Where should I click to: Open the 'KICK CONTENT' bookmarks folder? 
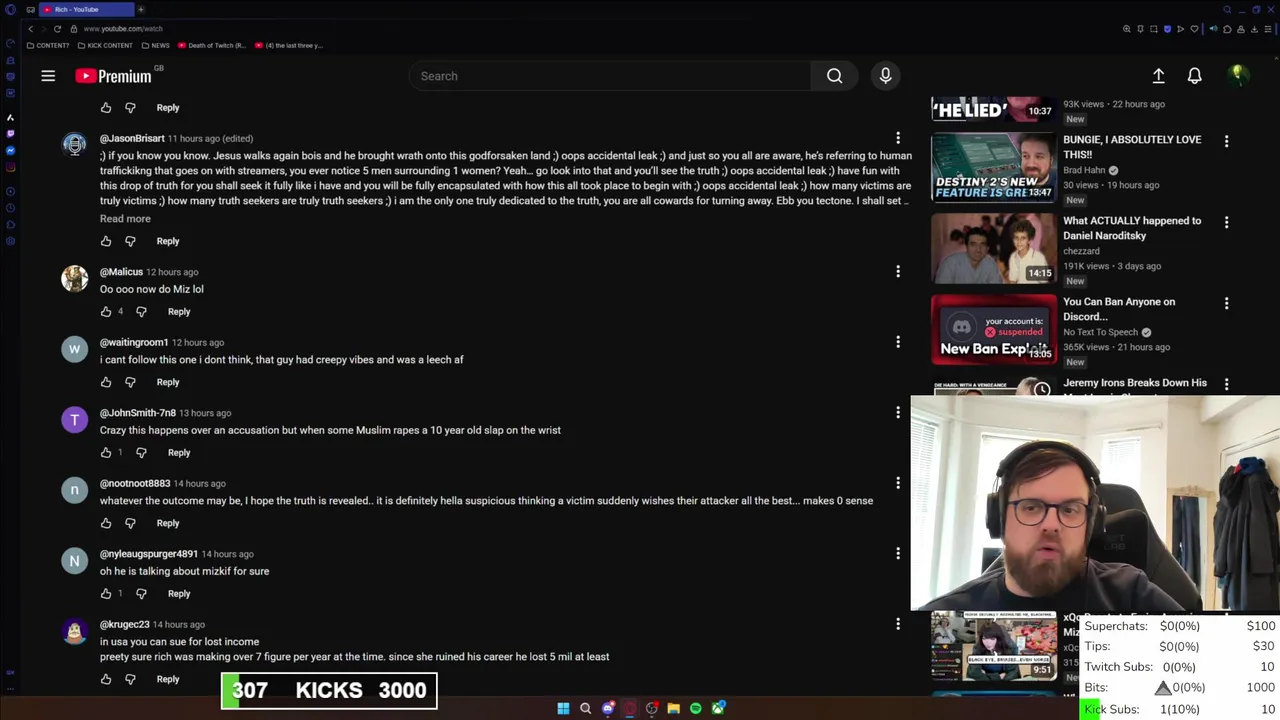pyautogui.click(x=104, y=45)
